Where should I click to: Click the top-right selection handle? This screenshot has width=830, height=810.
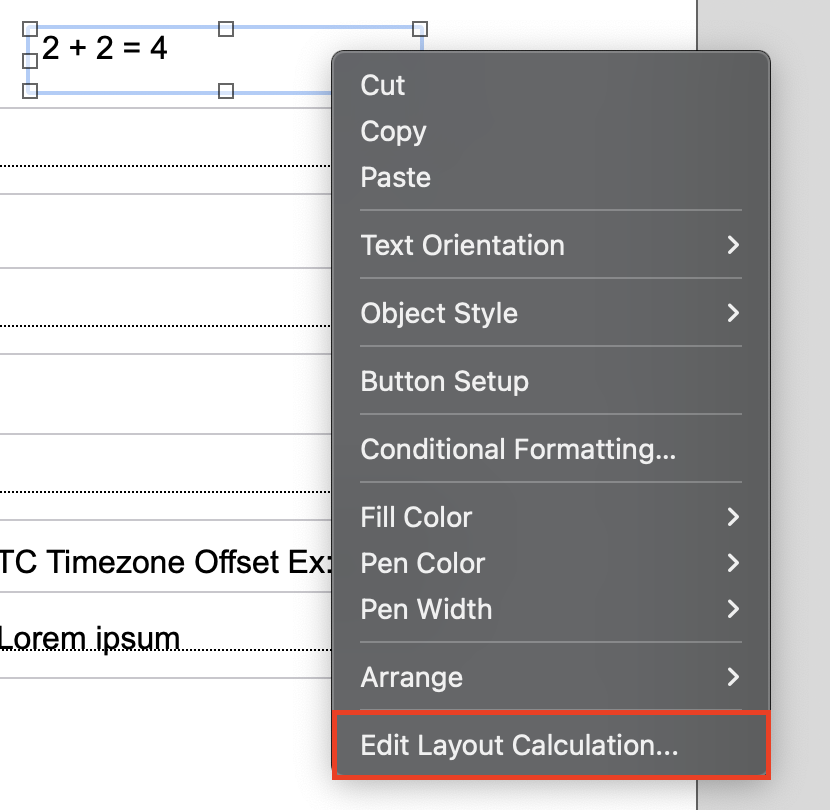click(x=420, y=30)
